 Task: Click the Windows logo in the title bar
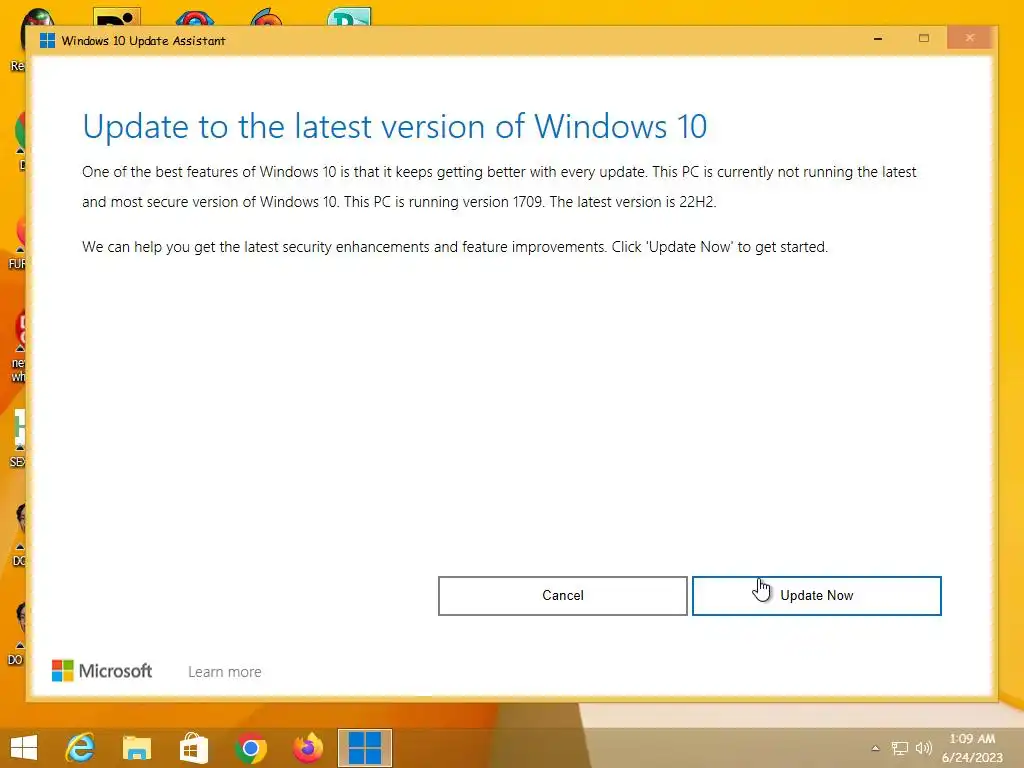click(47, 40)
